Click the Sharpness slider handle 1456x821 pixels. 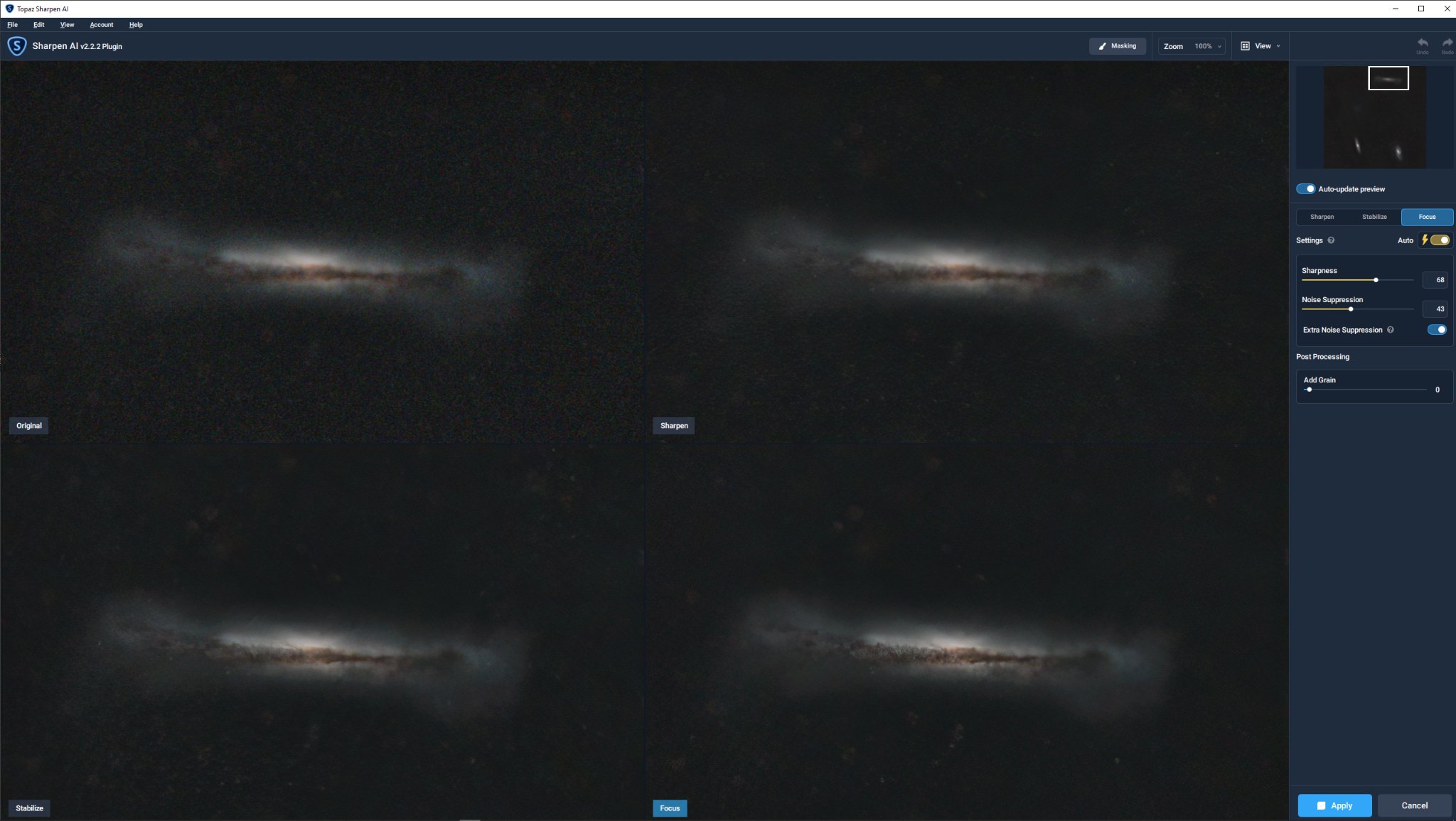click(1376, 280)
